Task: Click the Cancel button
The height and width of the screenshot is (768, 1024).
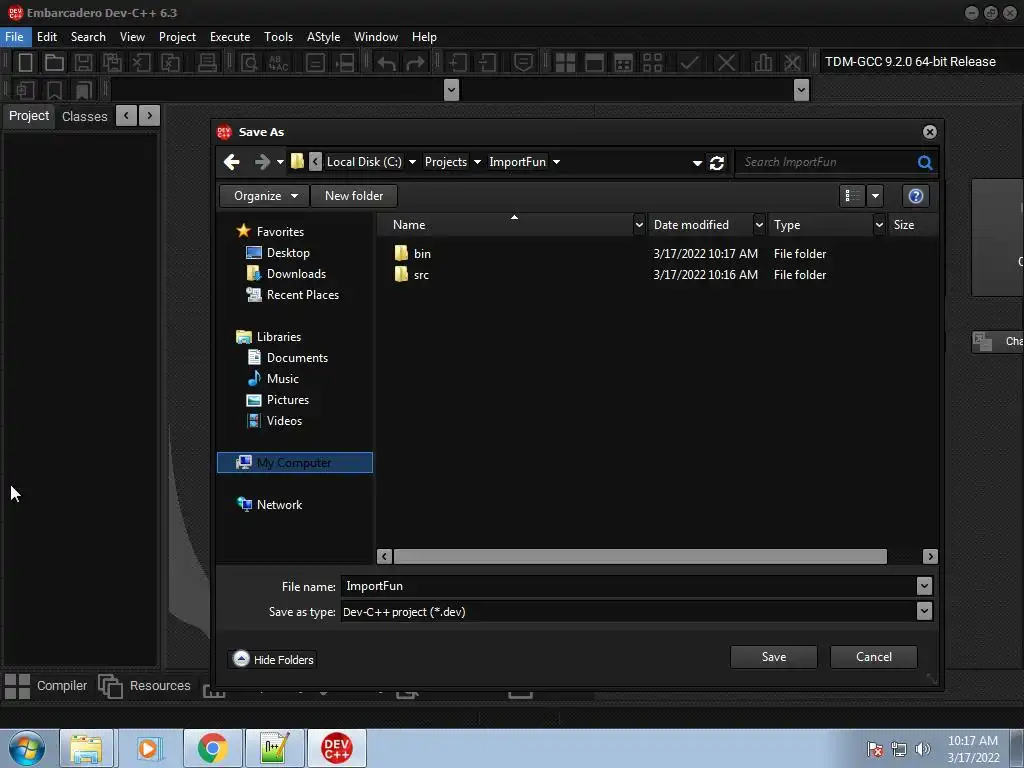Action: point(874,657)
